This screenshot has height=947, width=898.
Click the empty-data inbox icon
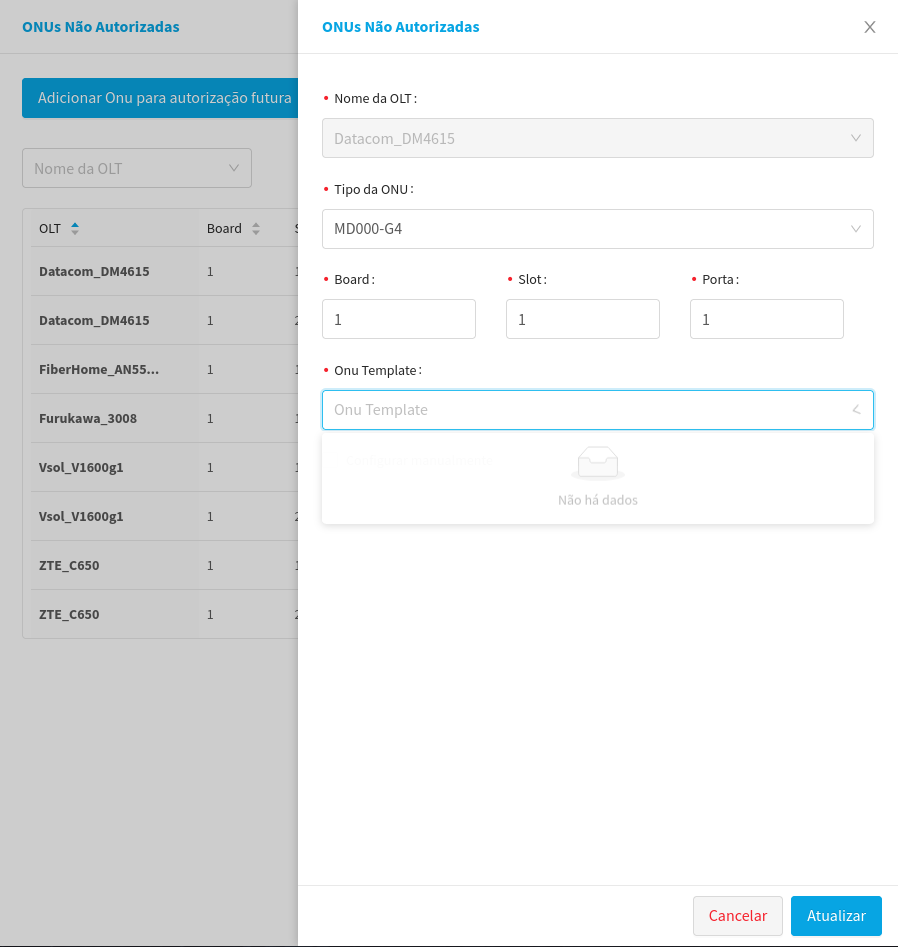click(x=597, y=462)
